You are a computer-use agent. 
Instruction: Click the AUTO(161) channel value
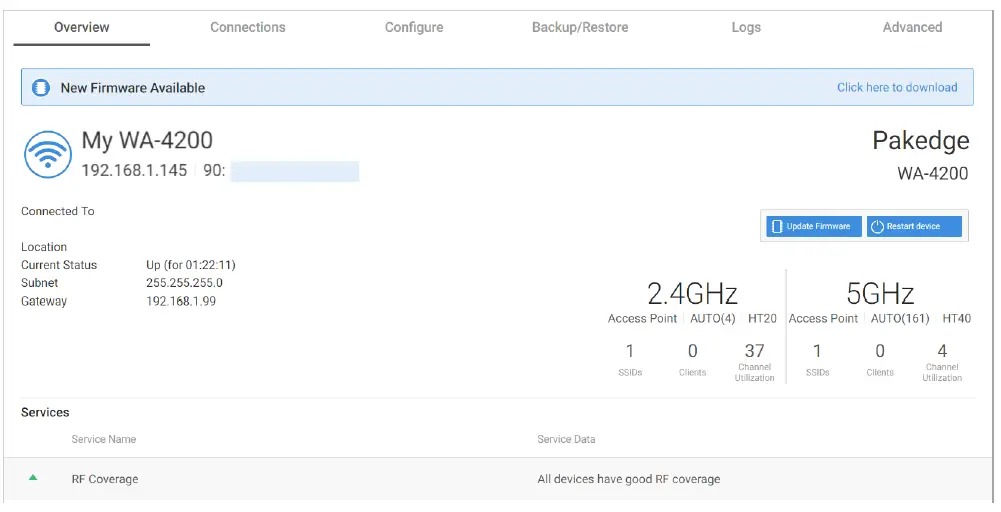coord(900,319)
